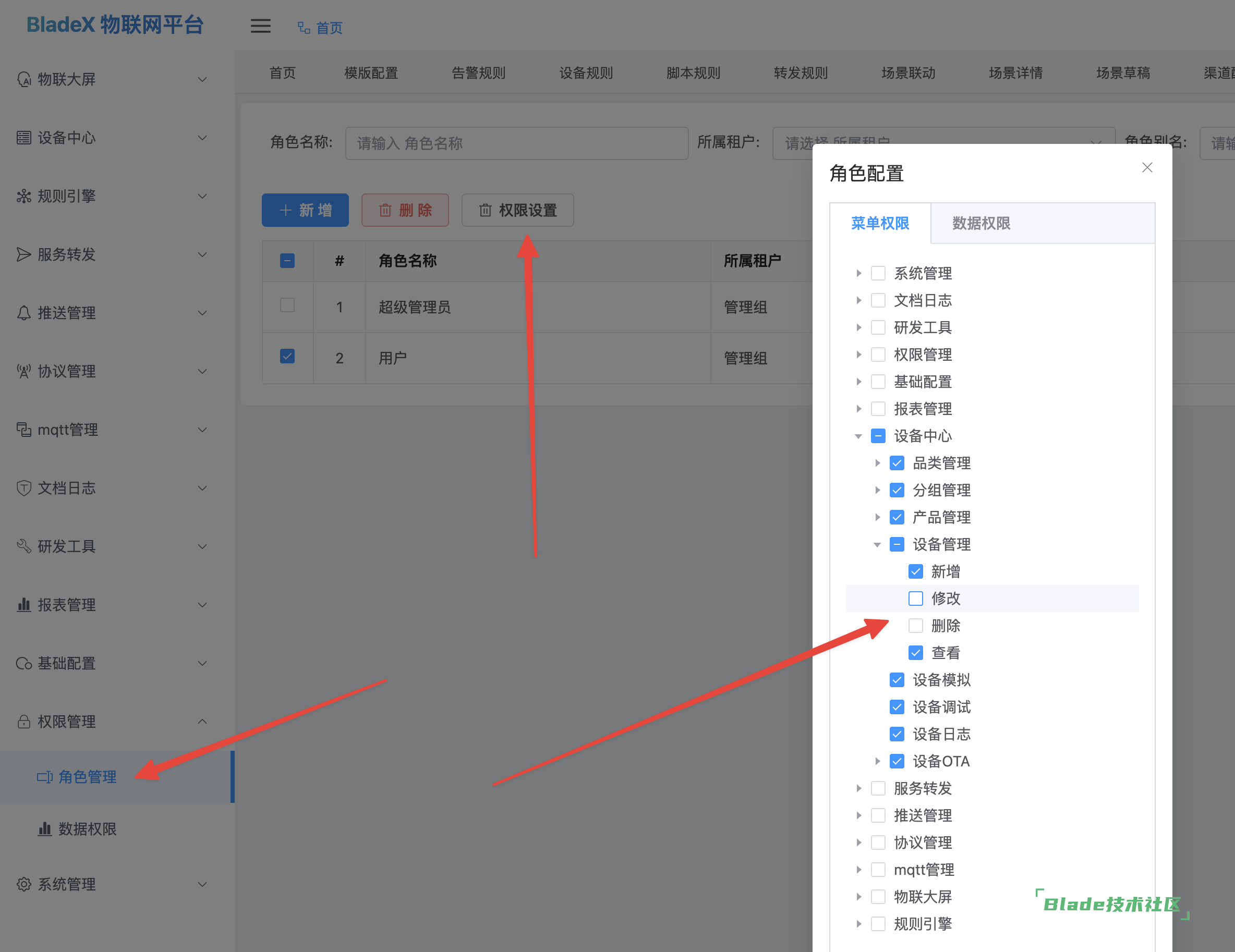The width and height of the screenshot is (1235, 952).
Task: Check the 修改 permission checkbox
Action: click(915, 598)
